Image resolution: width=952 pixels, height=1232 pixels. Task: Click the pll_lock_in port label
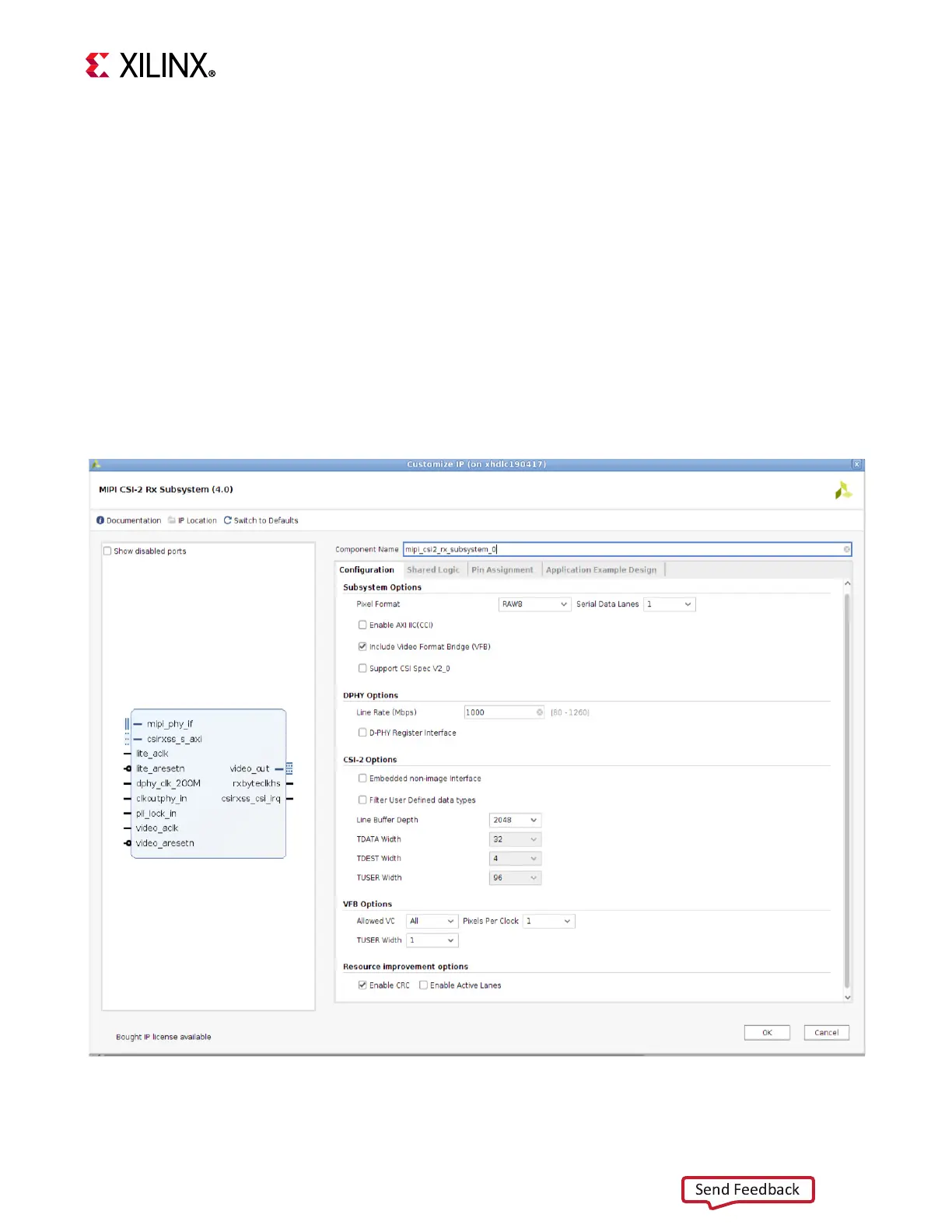tap(156, 814)
